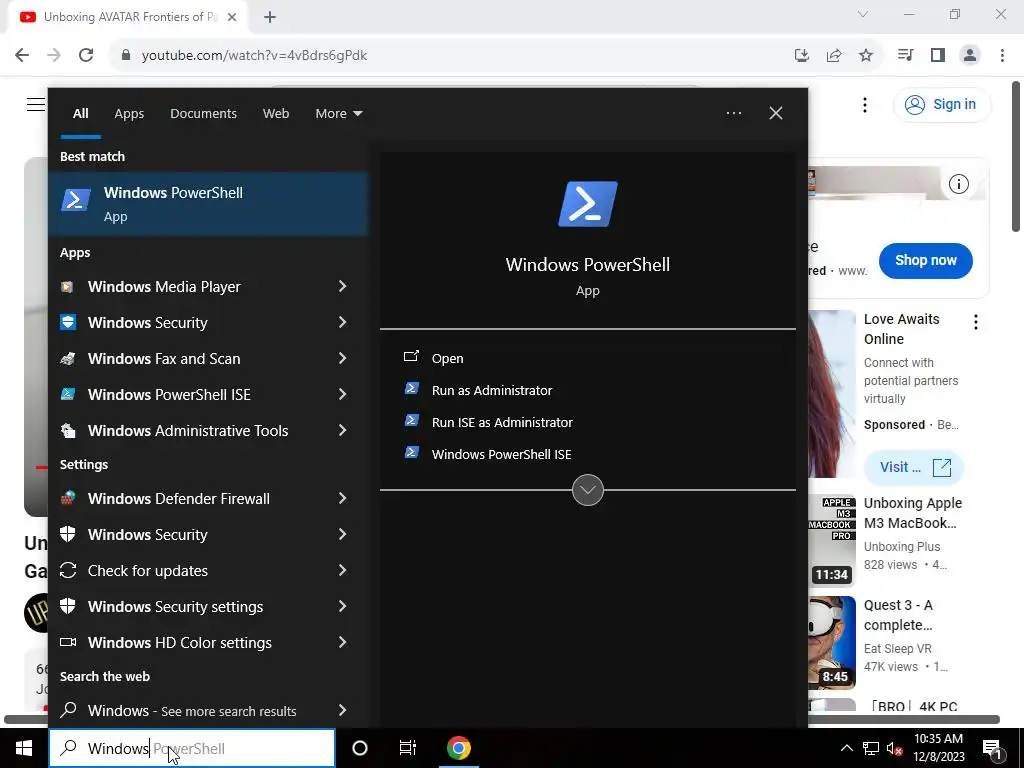1024x768 pixels.
Task: Show hidden system tray icons
Action: [846, 748]
